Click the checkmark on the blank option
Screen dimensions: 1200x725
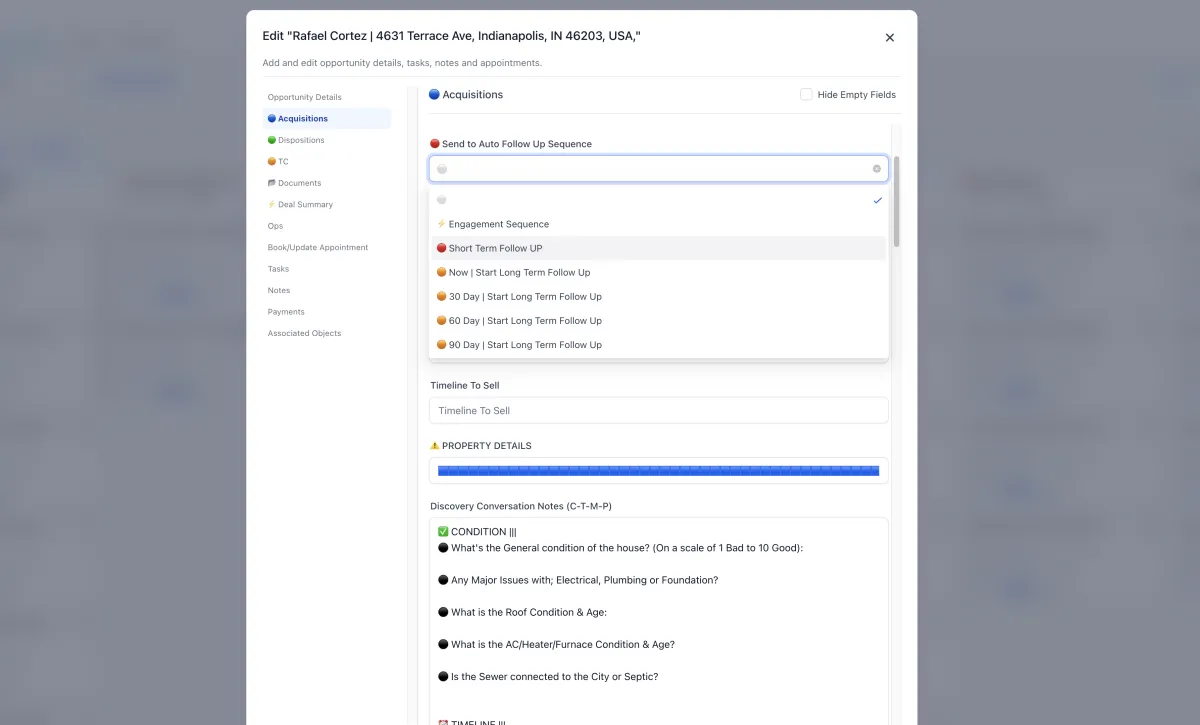tap(877, 200)
